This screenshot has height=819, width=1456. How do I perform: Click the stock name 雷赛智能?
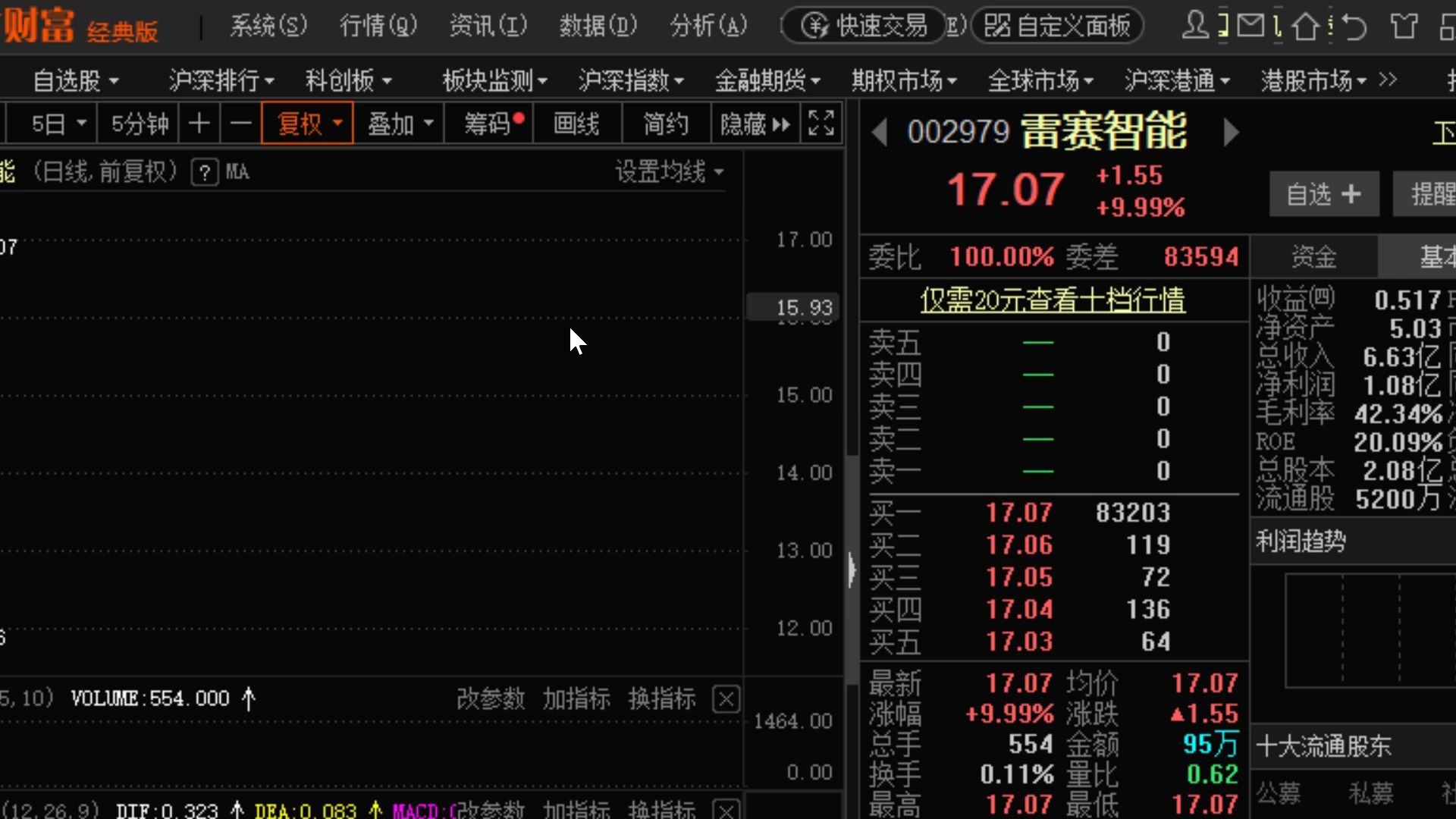point(1104,131)
